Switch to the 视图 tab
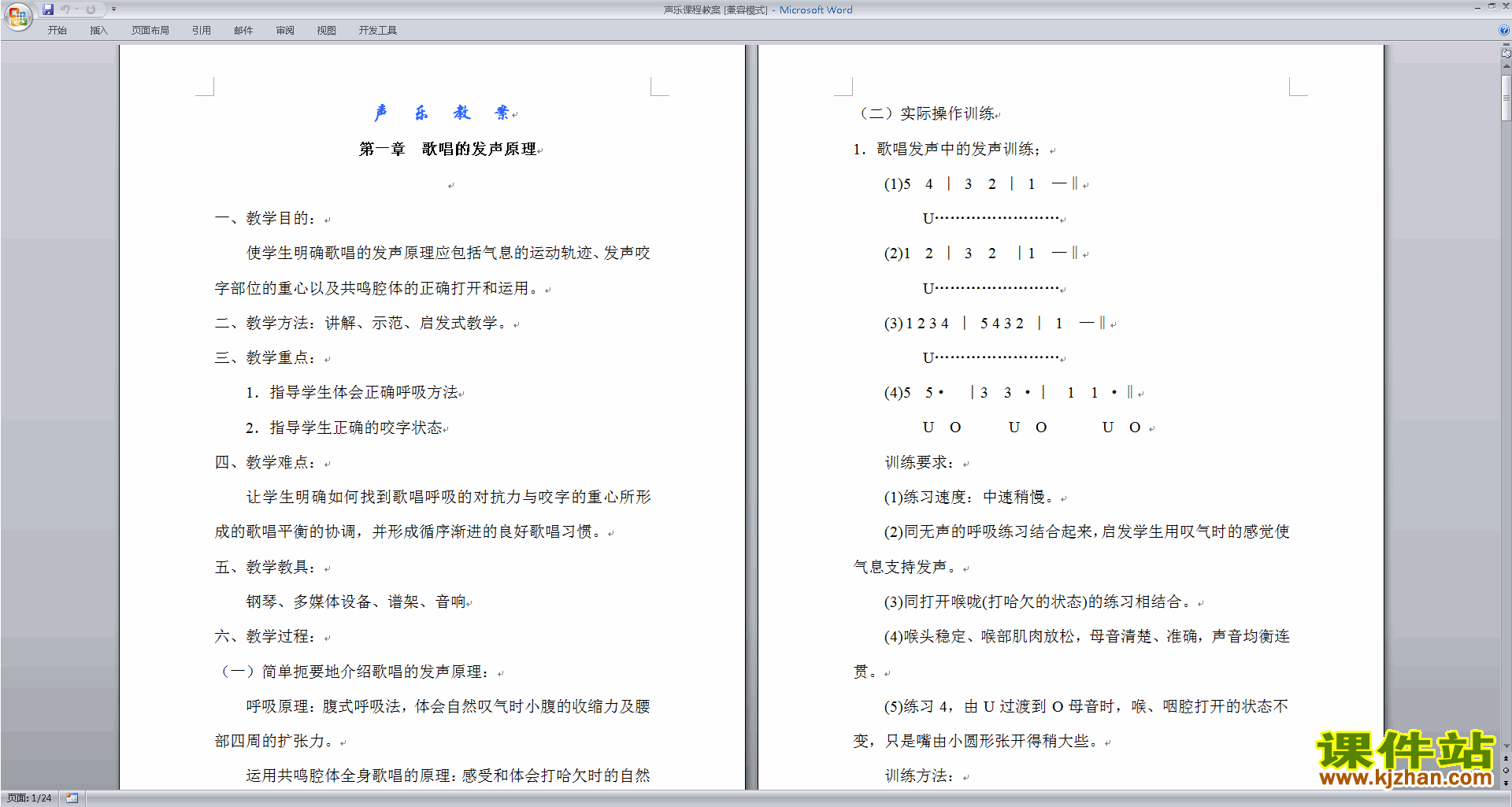 (x=327, y=31)
